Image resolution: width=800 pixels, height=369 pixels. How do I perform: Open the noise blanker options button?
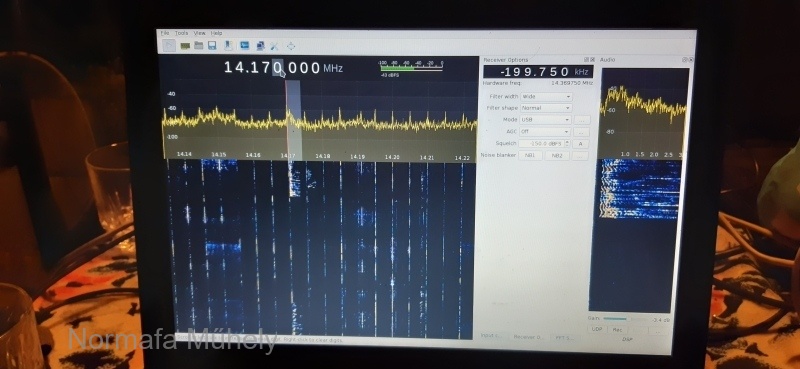pyautogui.click(x=580, y=156)
